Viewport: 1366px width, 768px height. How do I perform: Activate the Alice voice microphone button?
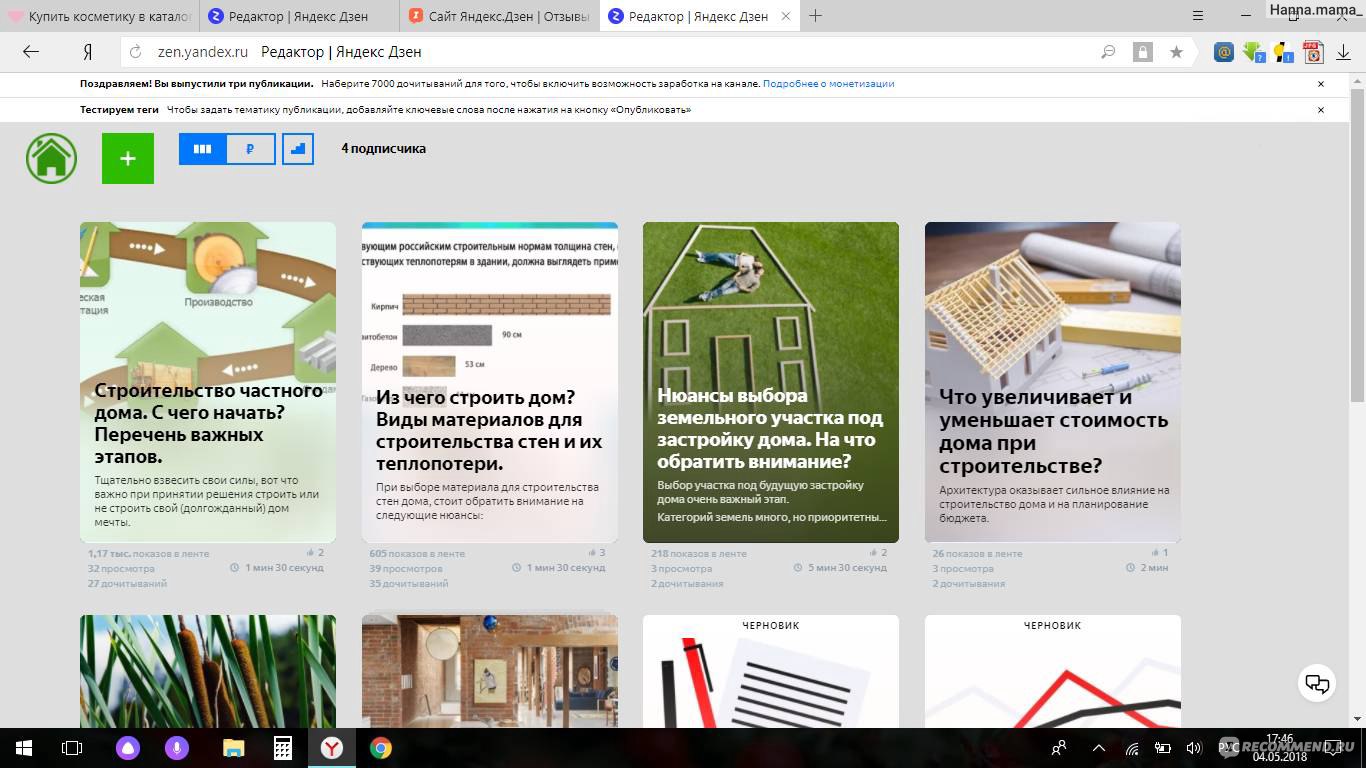click(x=177, y=748)
